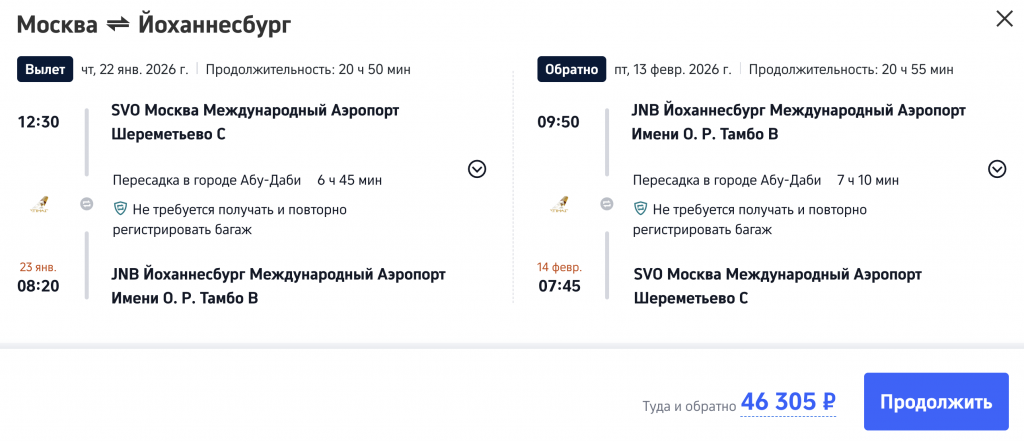Click the 14 февр. arrival date label
Image resolution: width=1024 pixels, height=442 pixels.
tap(558, 267)
